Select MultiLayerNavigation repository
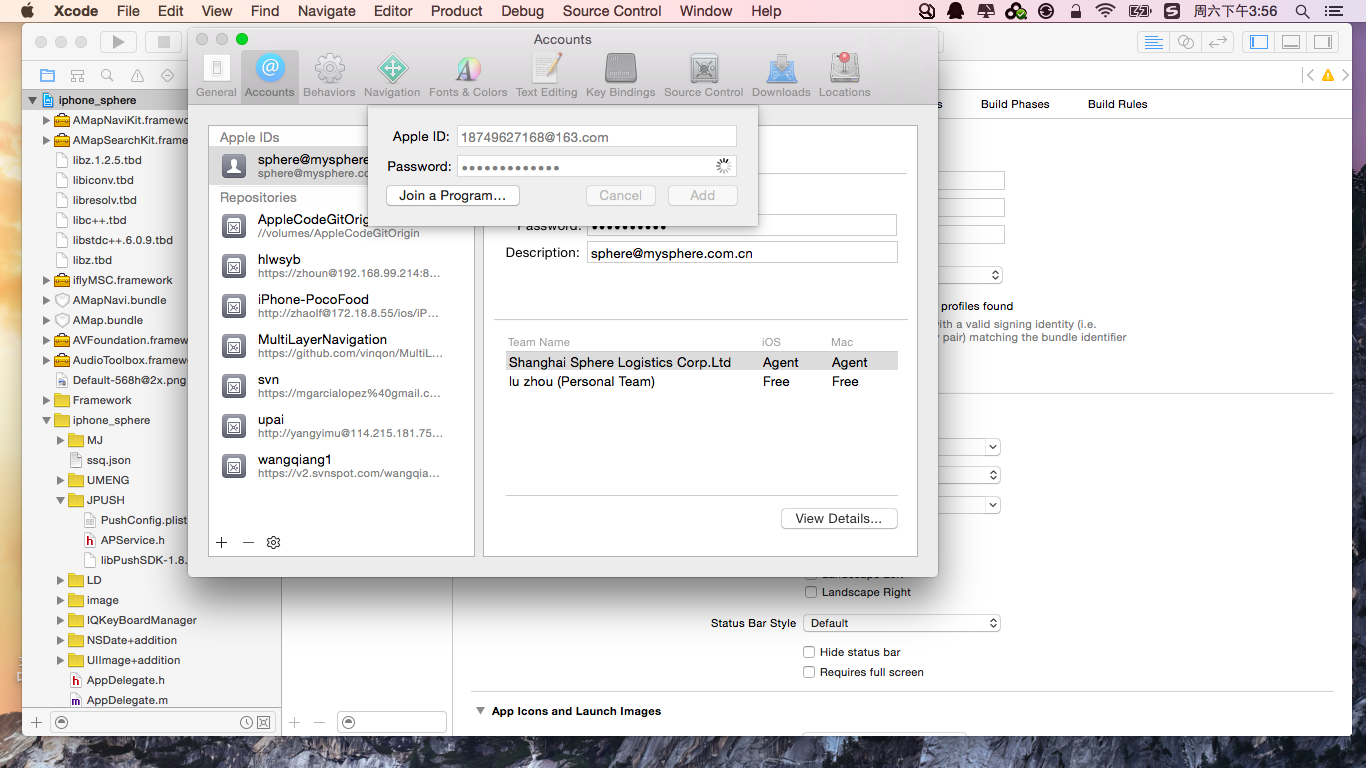The width and height of the screenshot is (1366, 768). pyautogui.click(x=341, y=346)
